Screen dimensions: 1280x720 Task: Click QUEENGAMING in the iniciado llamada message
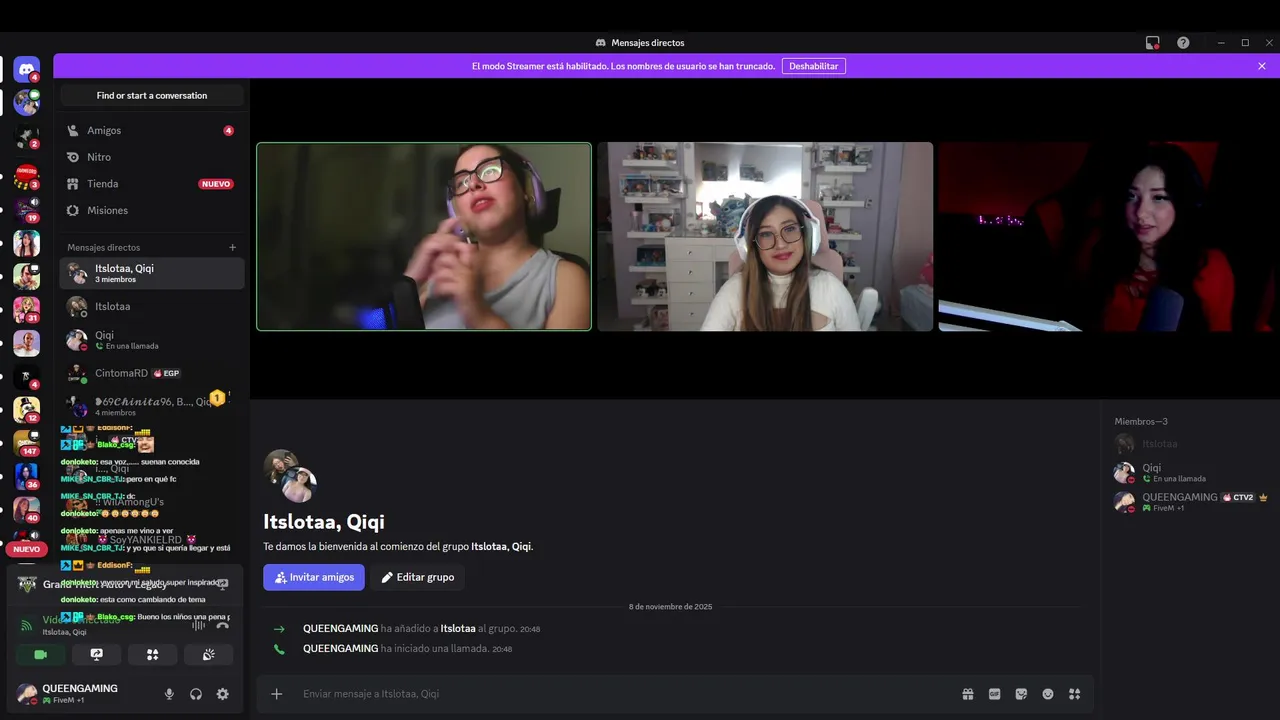340,649
